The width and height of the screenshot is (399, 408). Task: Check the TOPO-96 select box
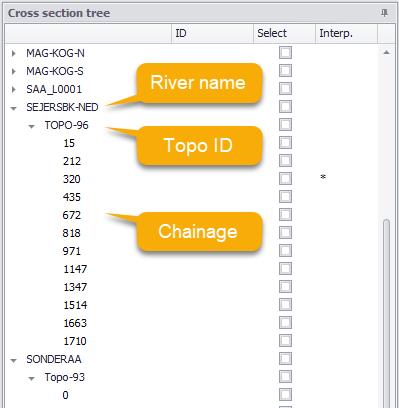tap(285, 125)
